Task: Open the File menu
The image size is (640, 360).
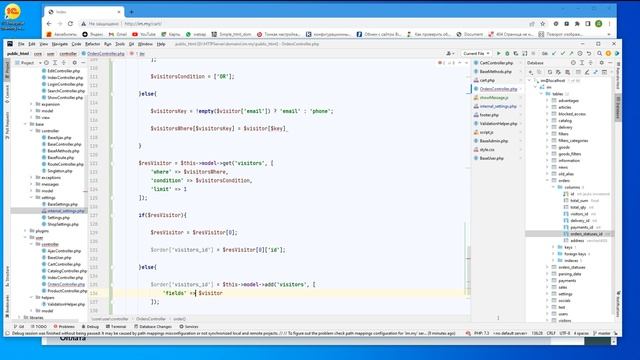Action: [x=21, y=44]
